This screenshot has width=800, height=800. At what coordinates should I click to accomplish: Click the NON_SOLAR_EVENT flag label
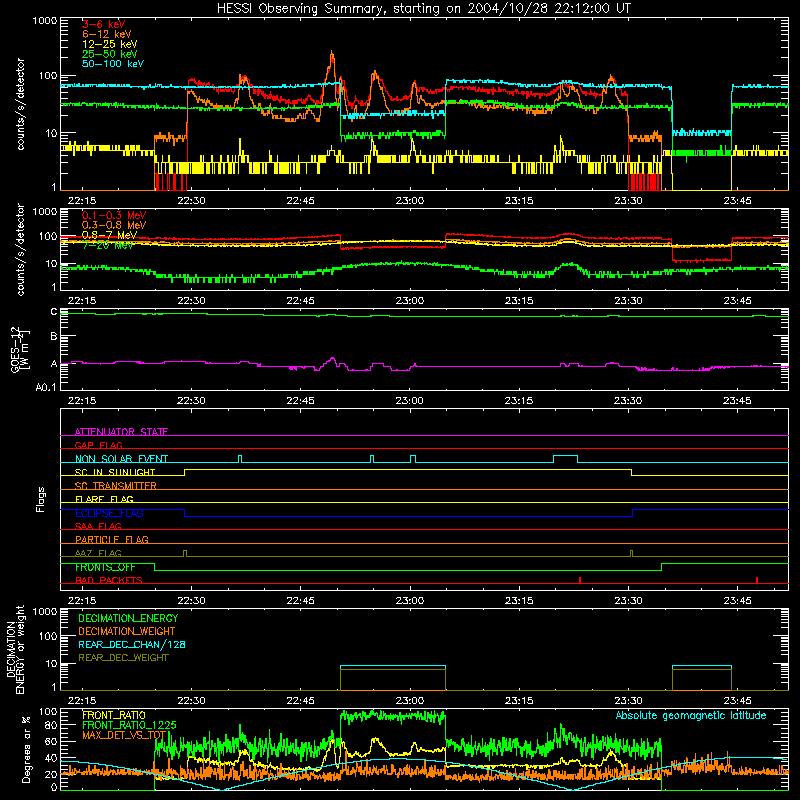click(121, 459)
